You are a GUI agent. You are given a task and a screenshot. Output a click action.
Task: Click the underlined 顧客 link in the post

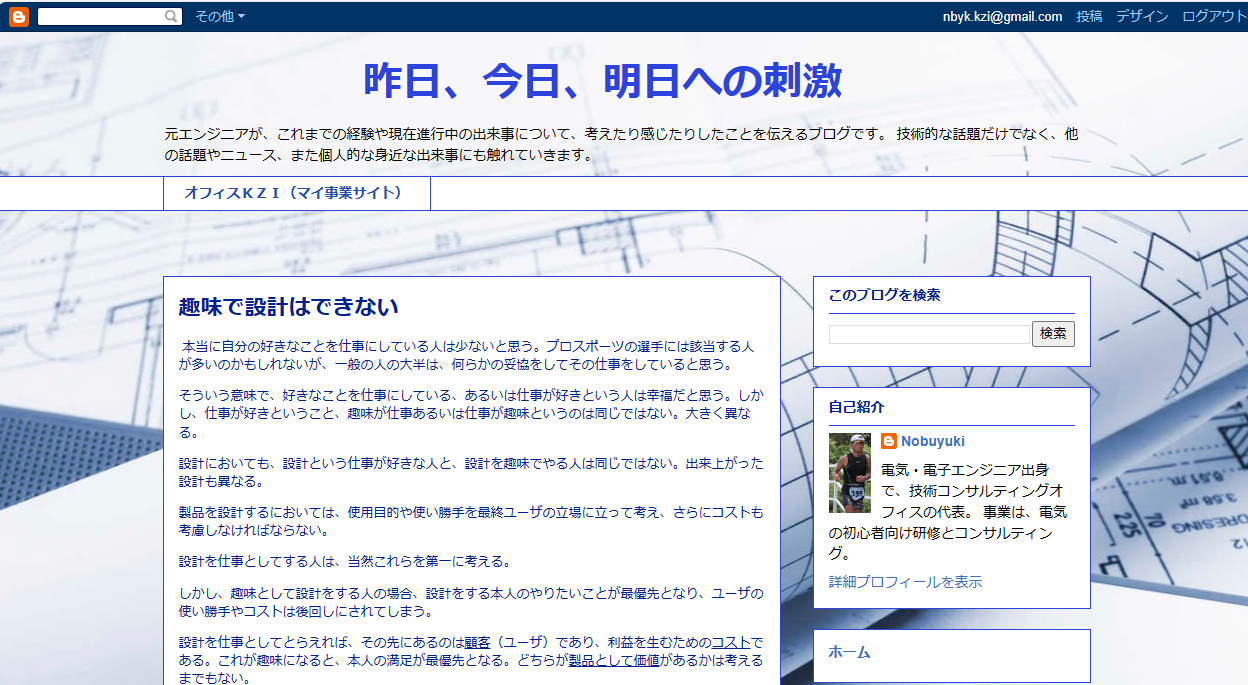click(x=477, y=642)
